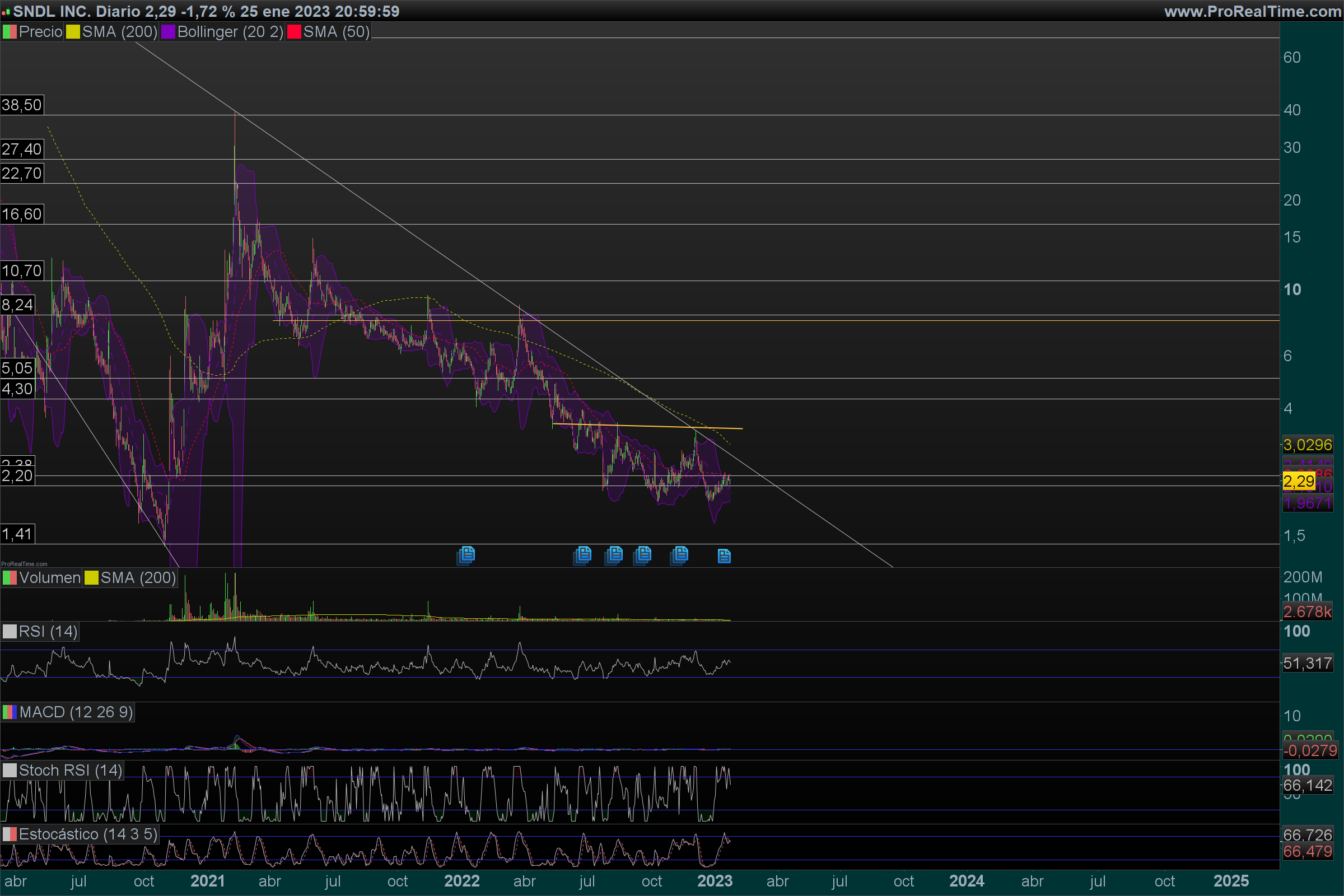Click the purple Bollinger color swatch

click(167, 32)
